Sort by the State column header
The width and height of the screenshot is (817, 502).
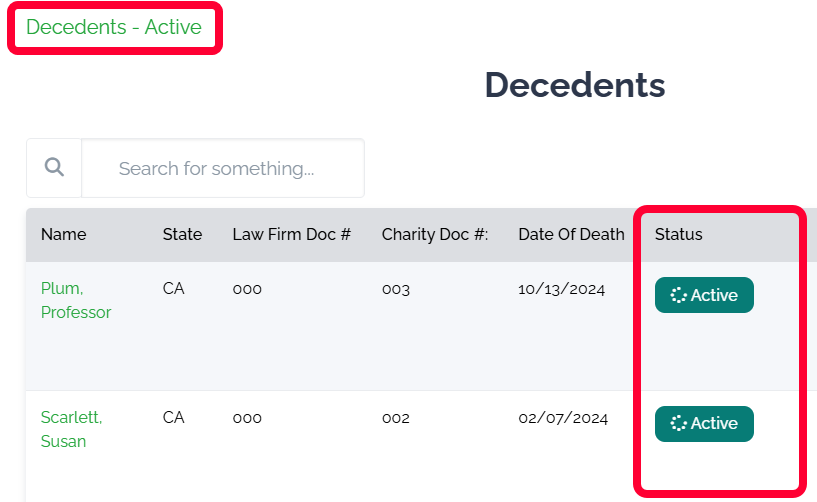(182, 234)
